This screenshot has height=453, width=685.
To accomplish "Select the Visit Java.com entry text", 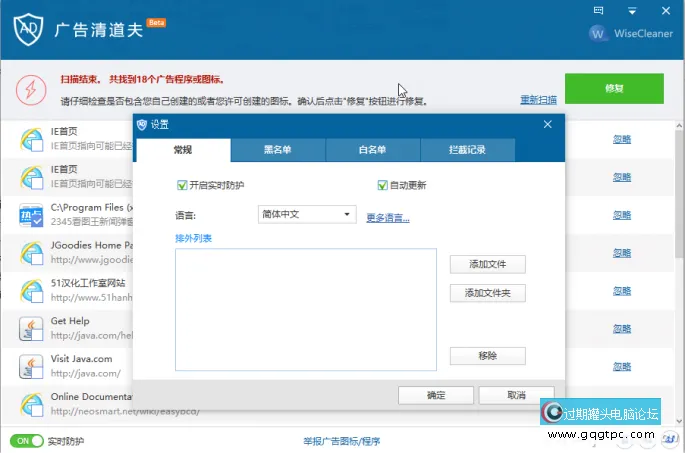I will (x=81, y=359).
